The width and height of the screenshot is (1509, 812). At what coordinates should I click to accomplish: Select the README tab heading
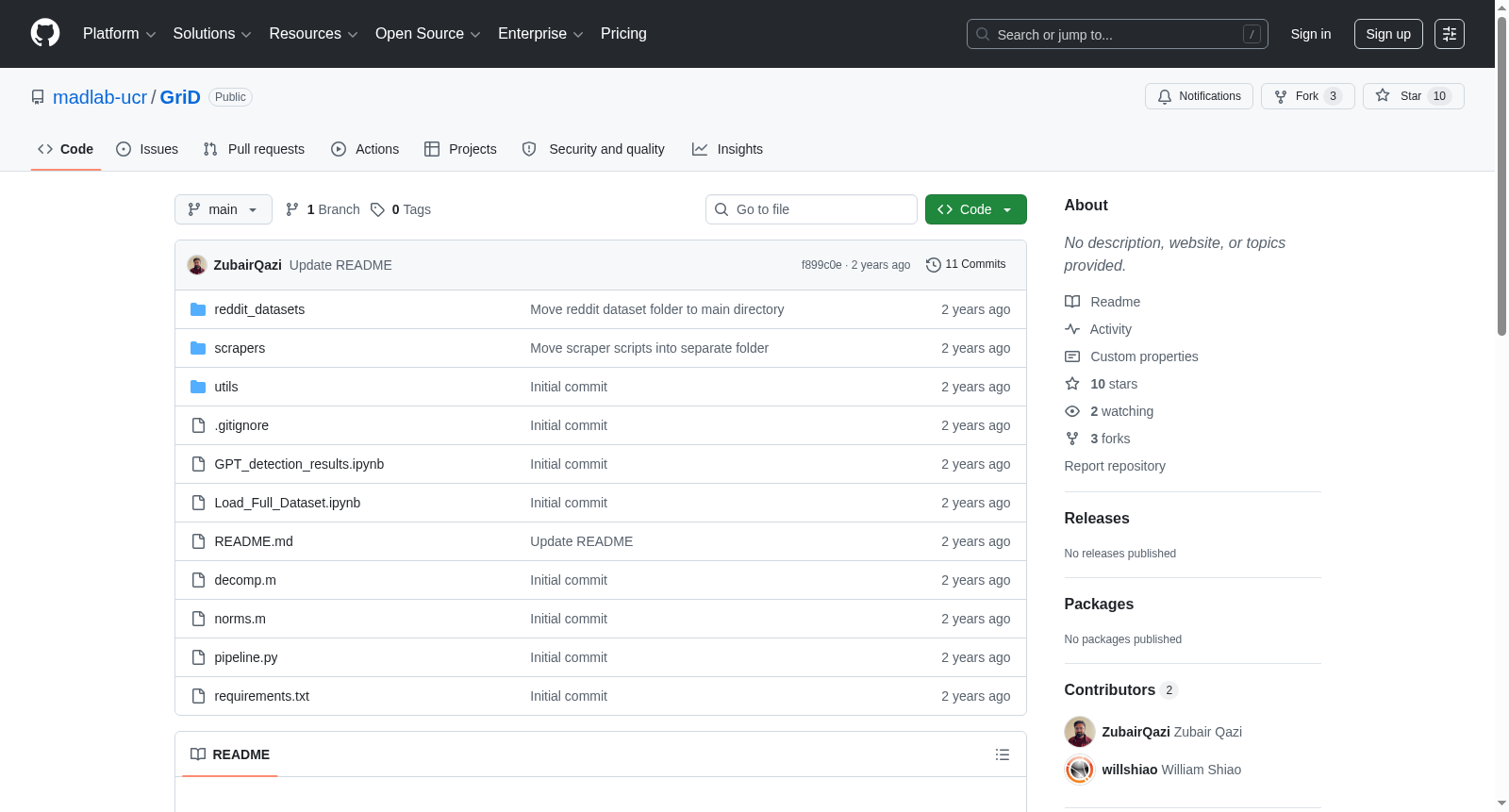tap(230, 754)
